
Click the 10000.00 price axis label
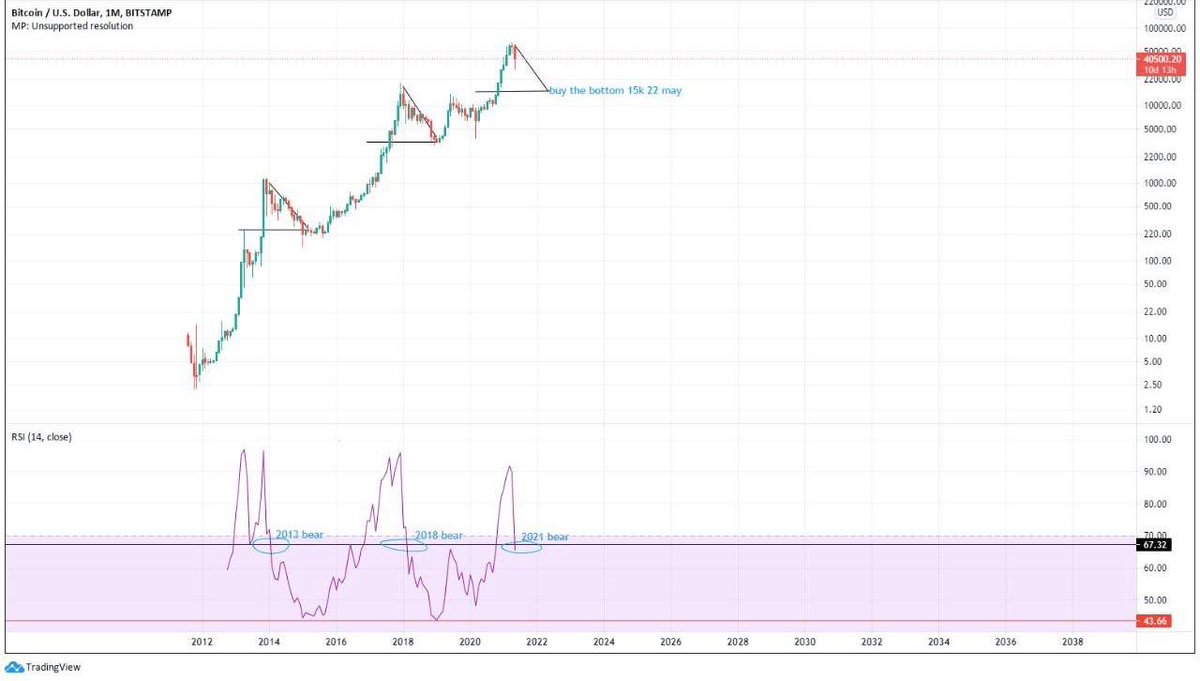1163,105
